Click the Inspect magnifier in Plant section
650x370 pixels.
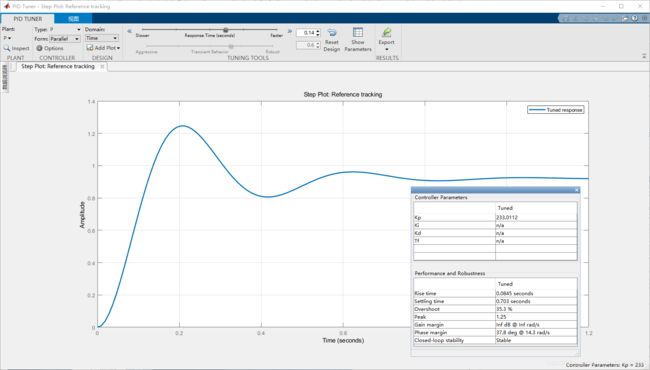(x=7, y=48)
